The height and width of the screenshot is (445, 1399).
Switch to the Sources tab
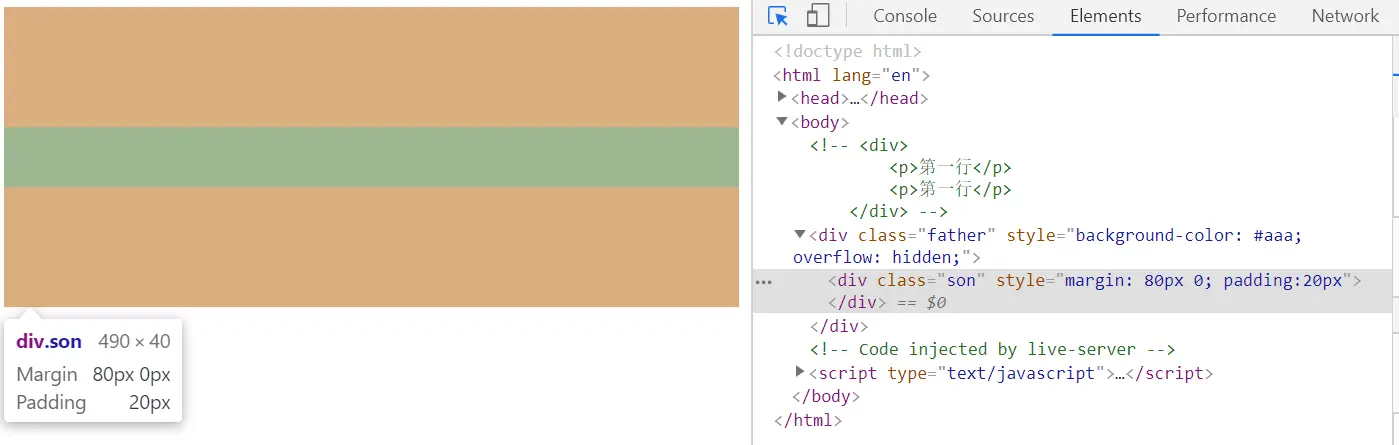(1003, 16)
